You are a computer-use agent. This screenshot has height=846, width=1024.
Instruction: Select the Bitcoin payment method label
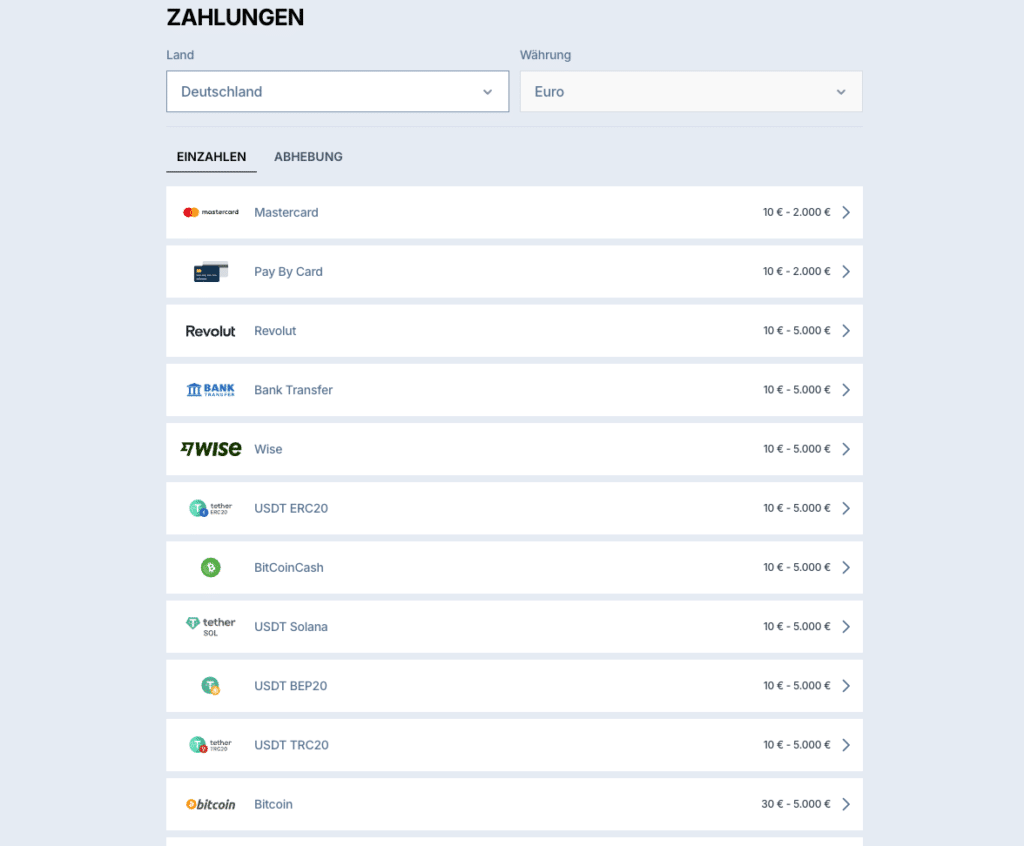pyautogui.click(x=273, y=804)
